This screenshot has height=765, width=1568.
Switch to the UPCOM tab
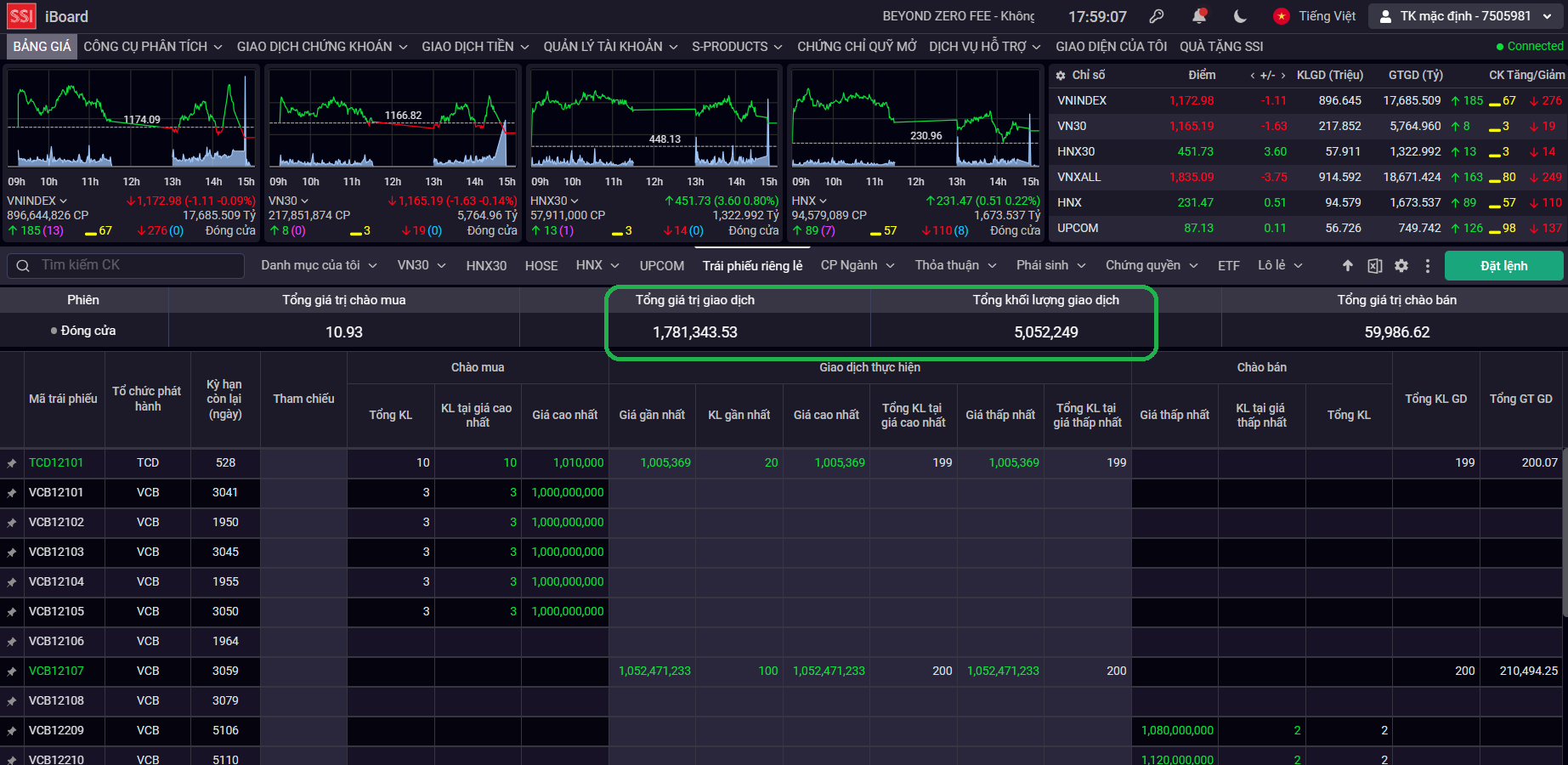point(661,266)
